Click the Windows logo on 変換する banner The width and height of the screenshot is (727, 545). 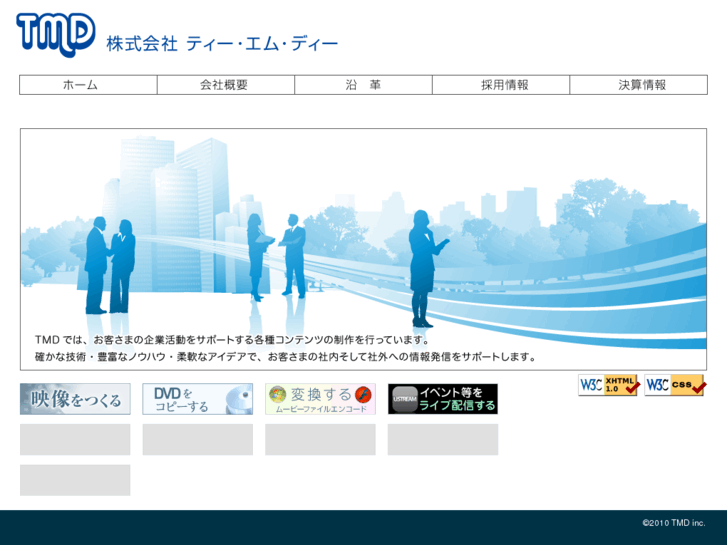coord(277,394)
